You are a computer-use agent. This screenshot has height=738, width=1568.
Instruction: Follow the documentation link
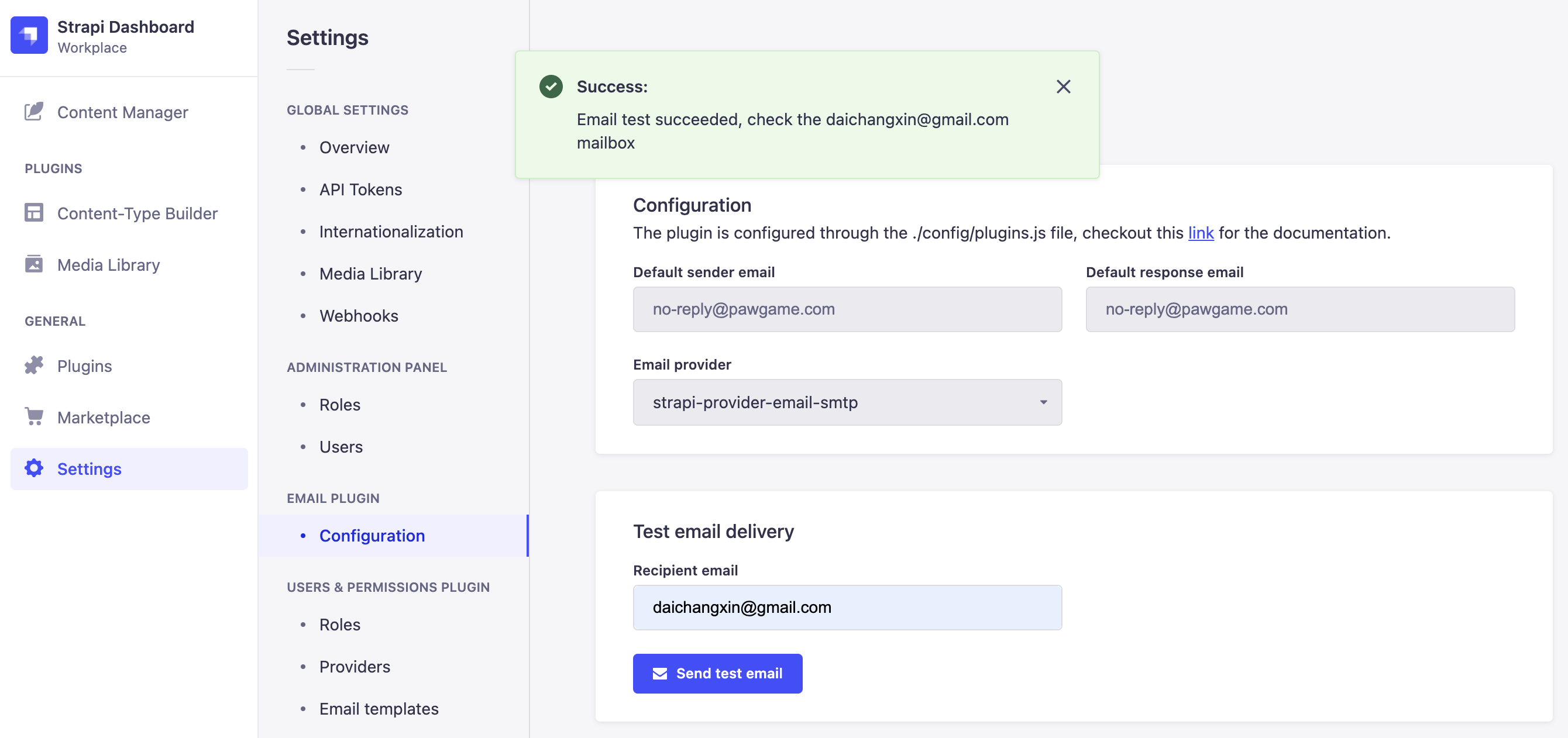tap(1201, 233)
